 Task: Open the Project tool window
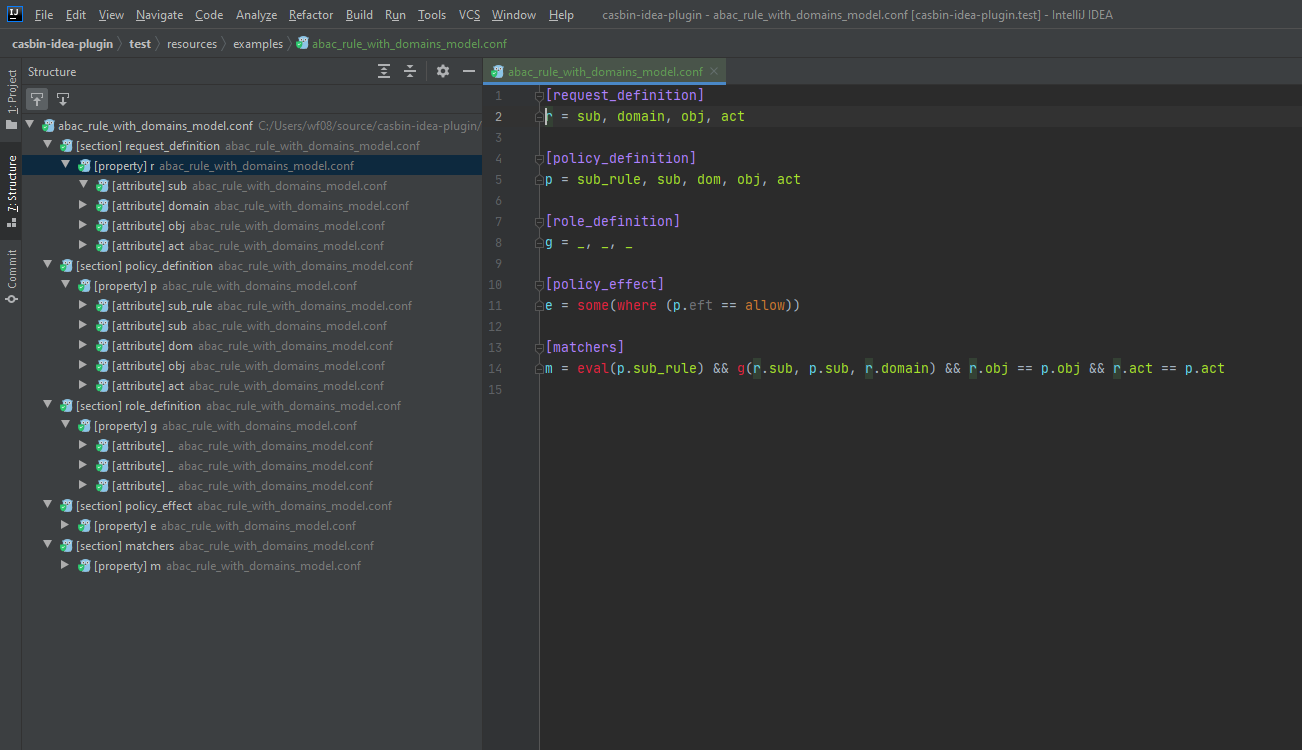[11, 90]
